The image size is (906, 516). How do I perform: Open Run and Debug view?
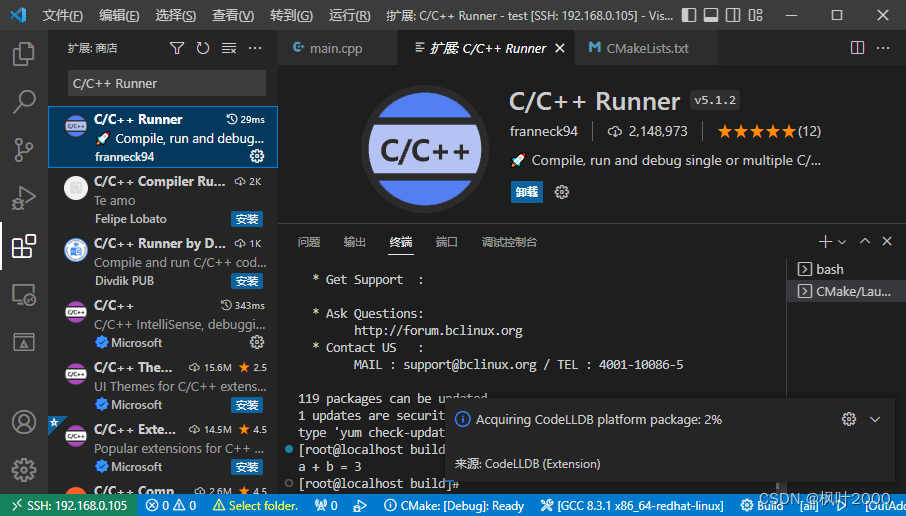(x=24, y=198)
